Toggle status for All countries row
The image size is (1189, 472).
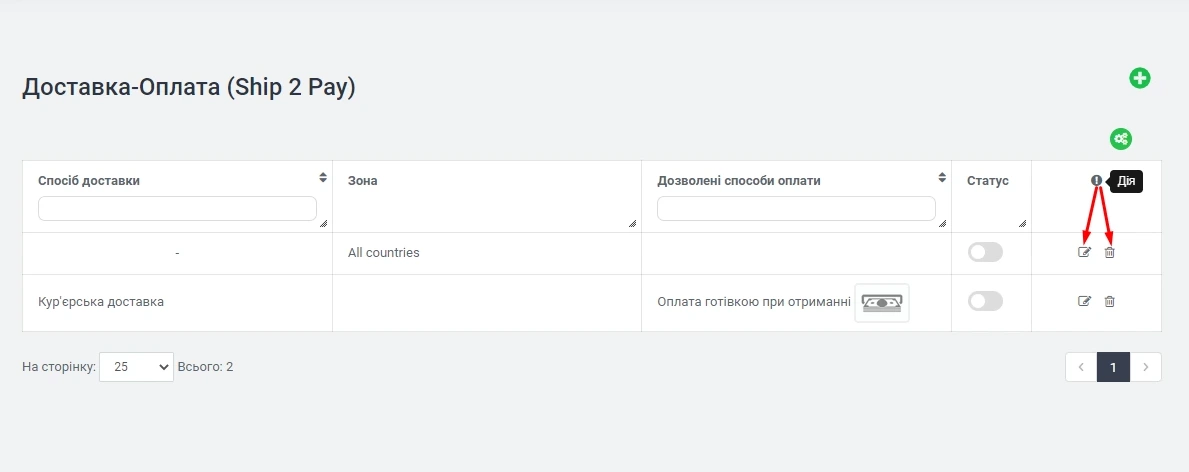(x=985, y=252)
